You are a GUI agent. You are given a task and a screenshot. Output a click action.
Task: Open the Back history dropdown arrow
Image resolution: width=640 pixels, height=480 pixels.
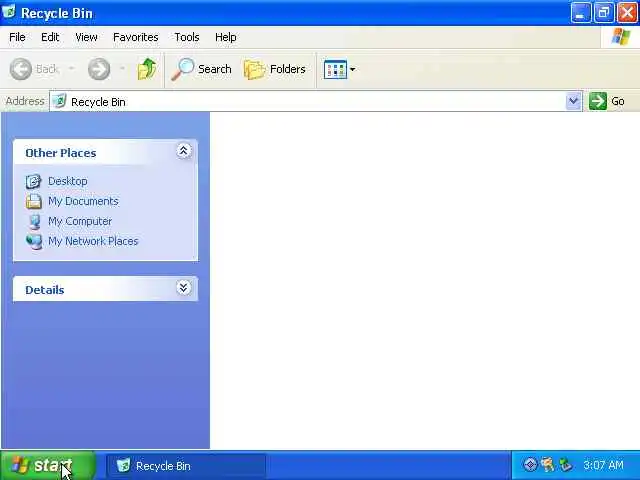(71, 69)
